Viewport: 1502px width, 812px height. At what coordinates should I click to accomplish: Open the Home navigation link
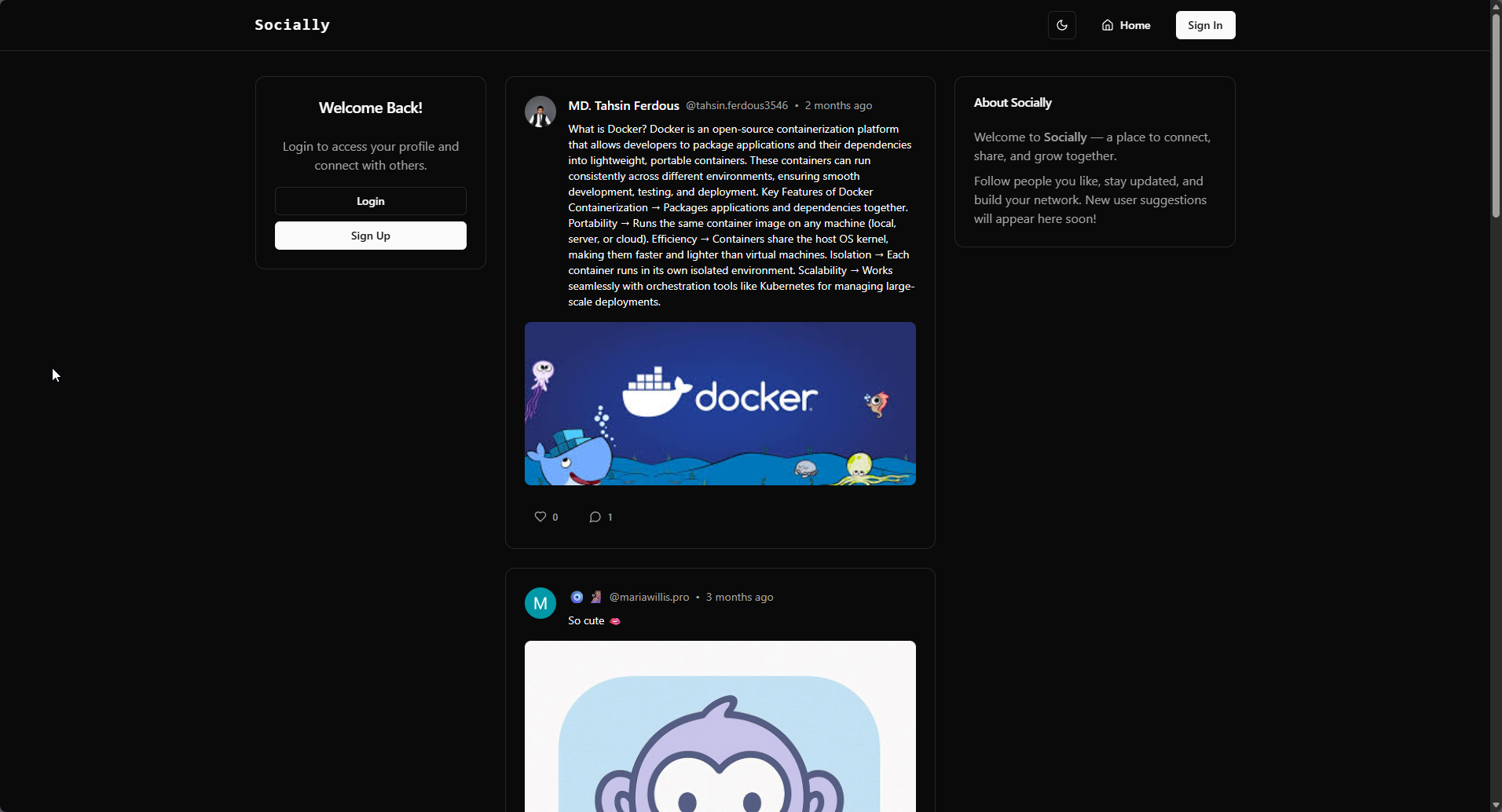click(x=1134, y=25)
